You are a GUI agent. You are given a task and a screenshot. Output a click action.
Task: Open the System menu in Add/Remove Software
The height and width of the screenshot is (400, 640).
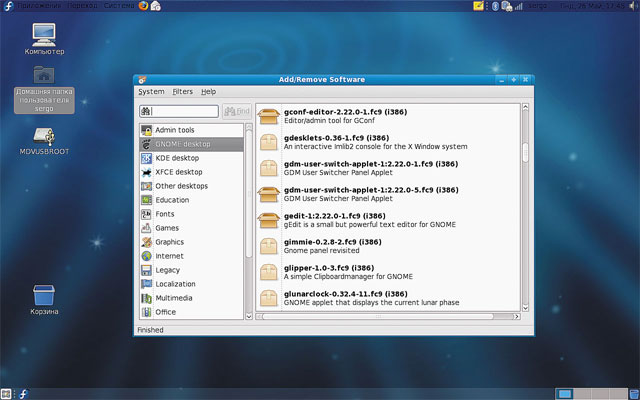pyautogui.click(x=151, y=92)
